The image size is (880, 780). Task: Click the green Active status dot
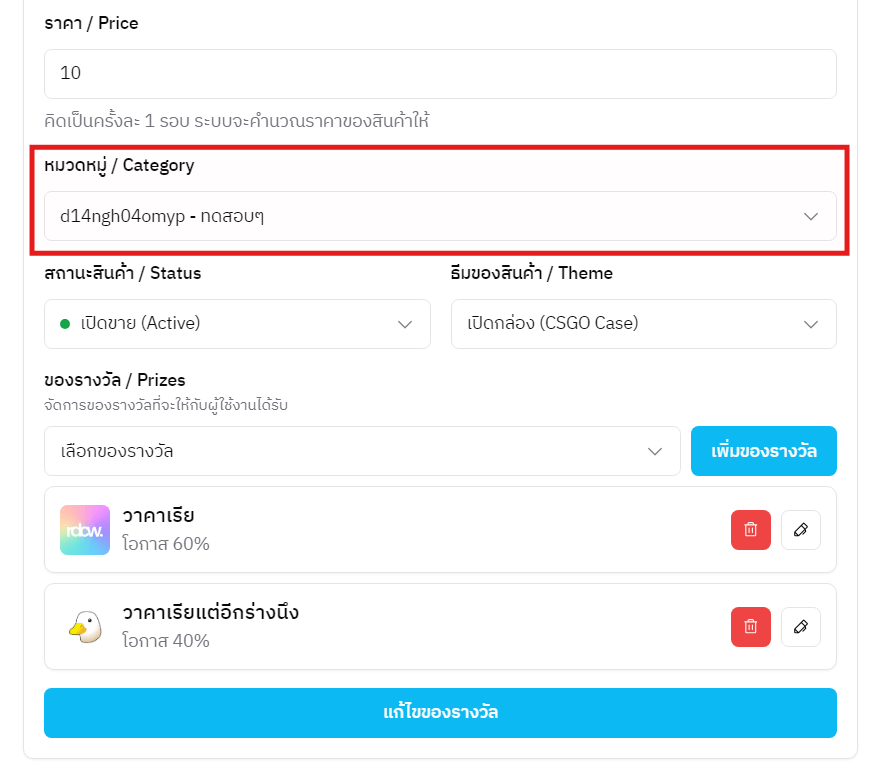65,324
